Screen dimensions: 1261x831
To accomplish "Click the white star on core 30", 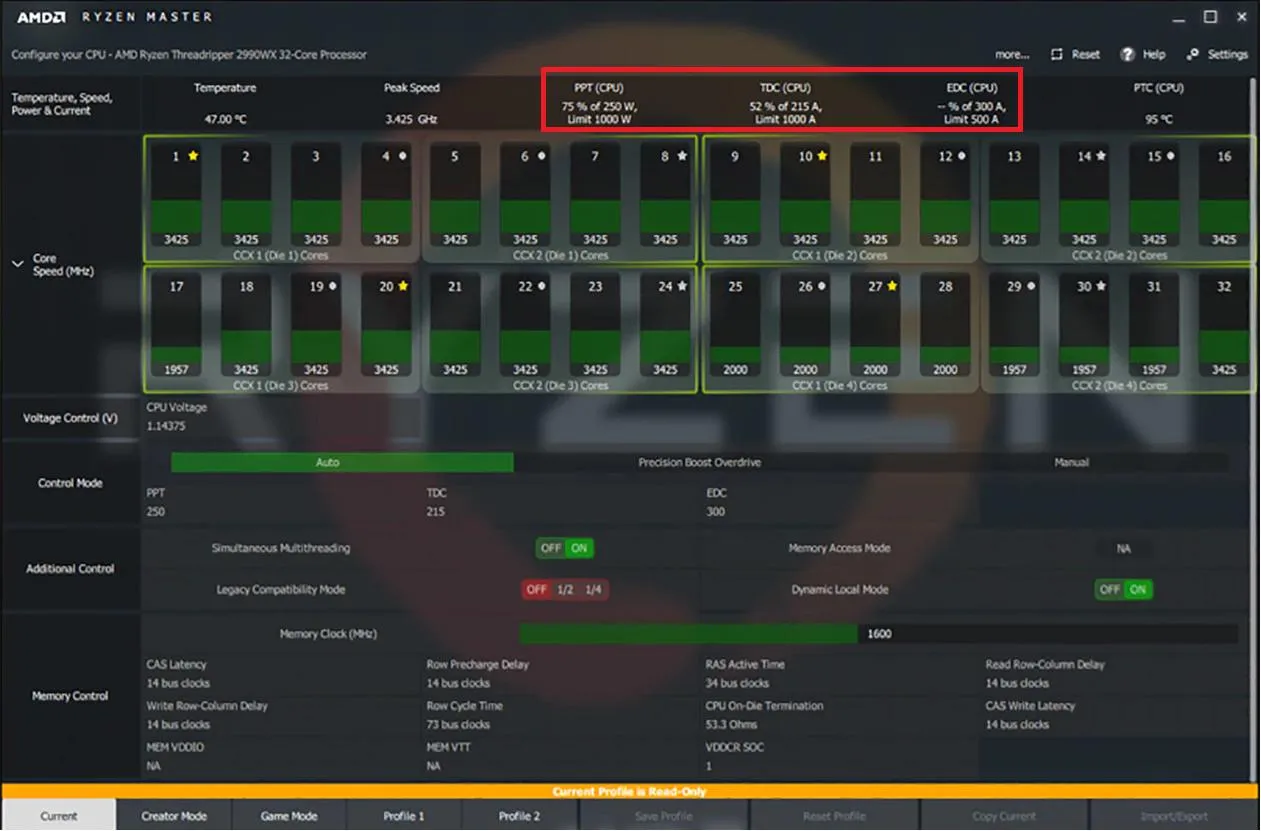I will point(1101,286).
